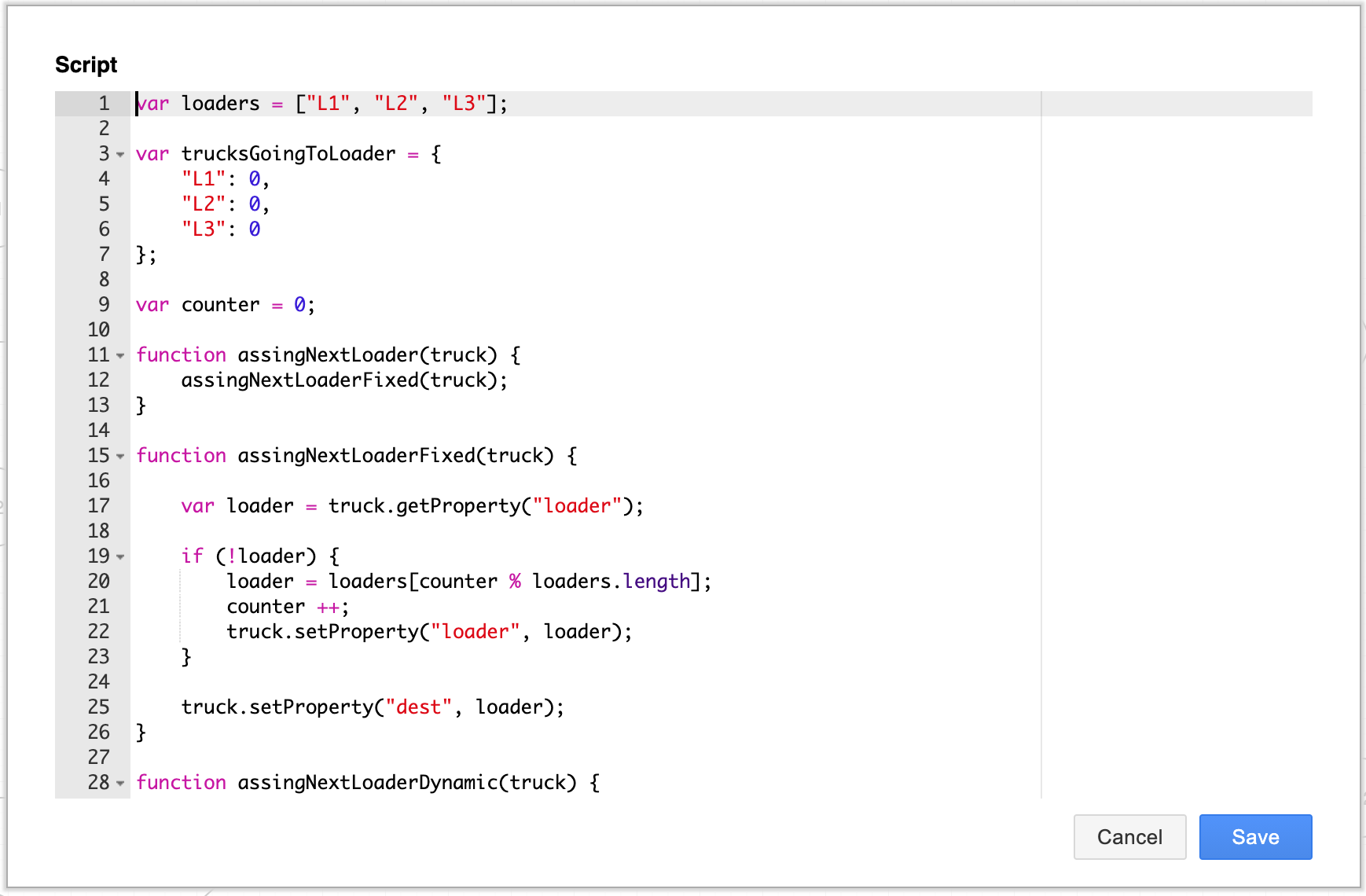The height and width of the screenshot is (896, 1366).
Task: Click the Cancel button
Action: (x=1129, y=836)
